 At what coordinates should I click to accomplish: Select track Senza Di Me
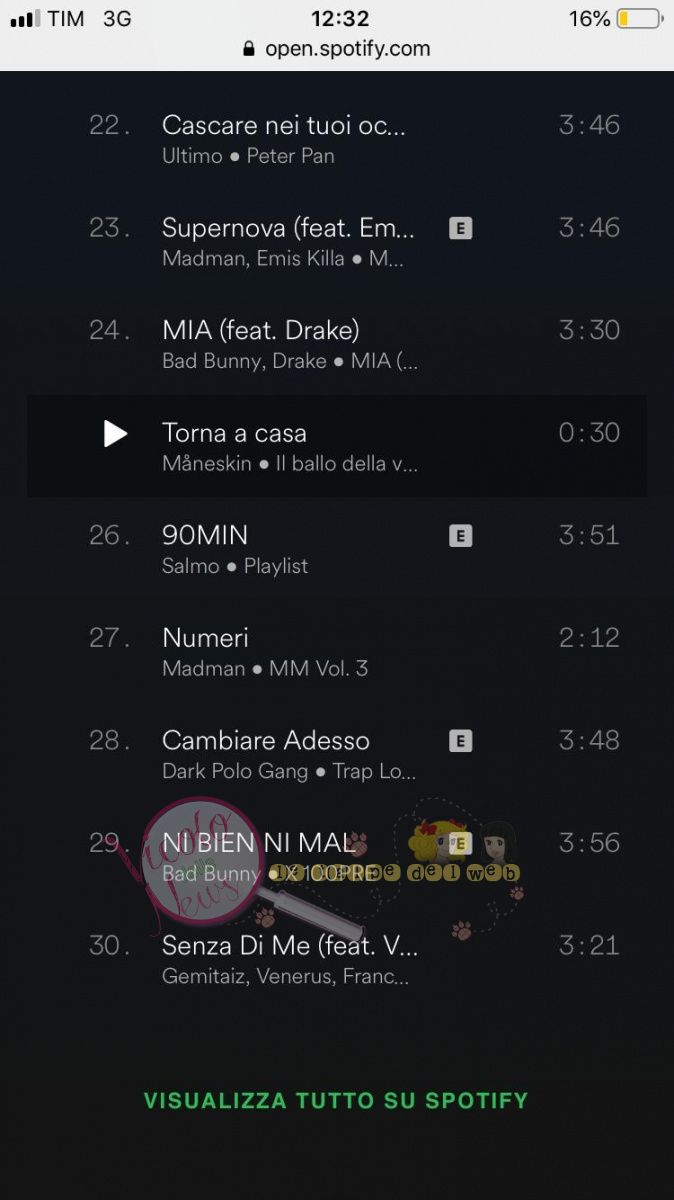[x=337, y=960]
